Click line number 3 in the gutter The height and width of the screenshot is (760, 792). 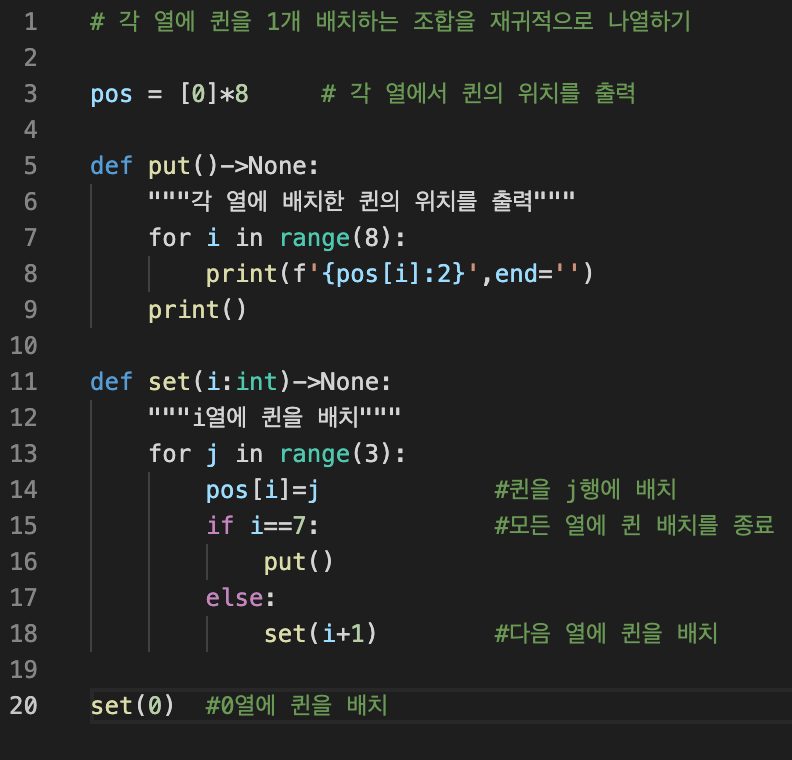(31, 94)
